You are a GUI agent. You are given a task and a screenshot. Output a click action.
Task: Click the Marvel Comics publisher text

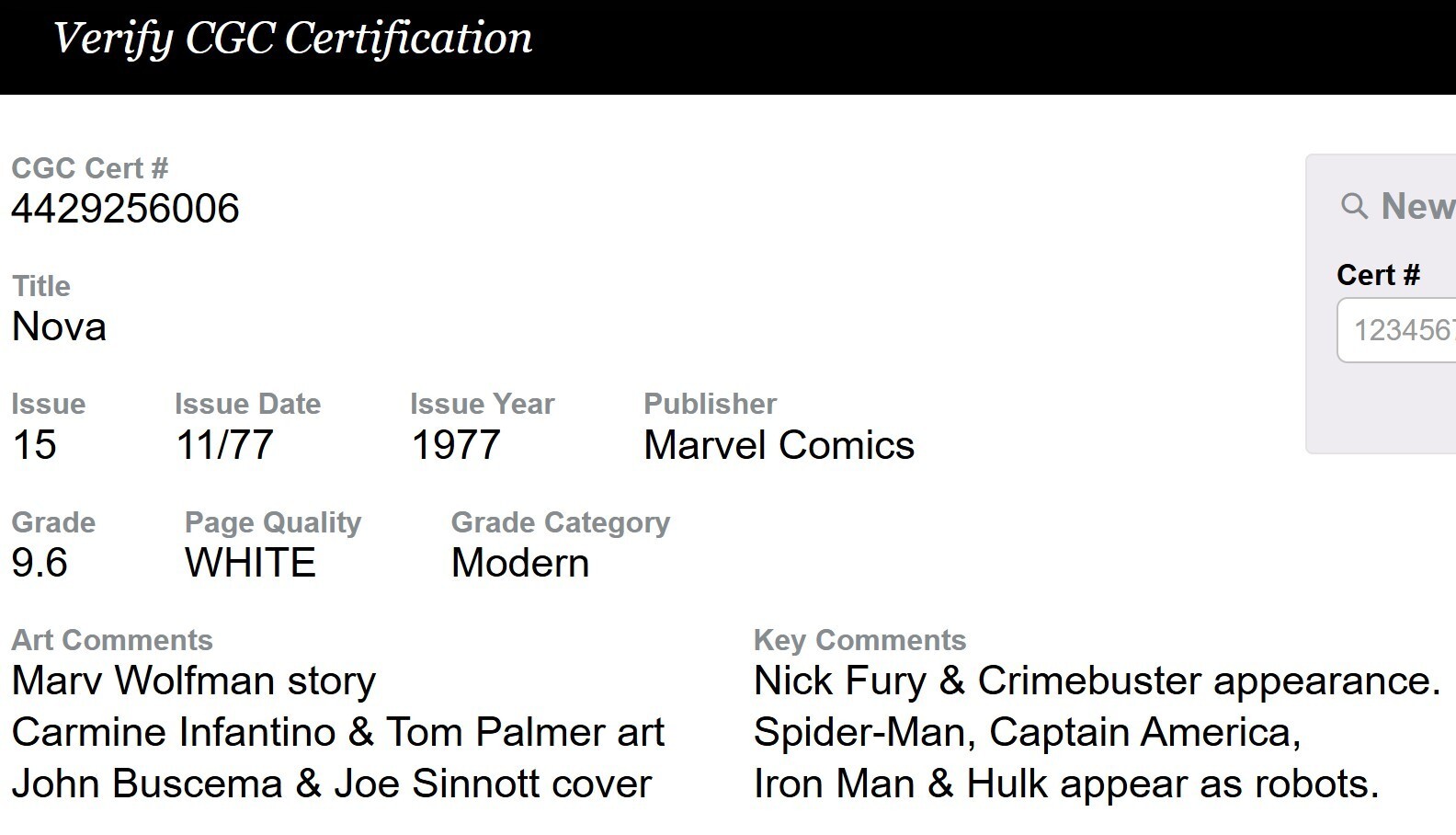point(779,445)
